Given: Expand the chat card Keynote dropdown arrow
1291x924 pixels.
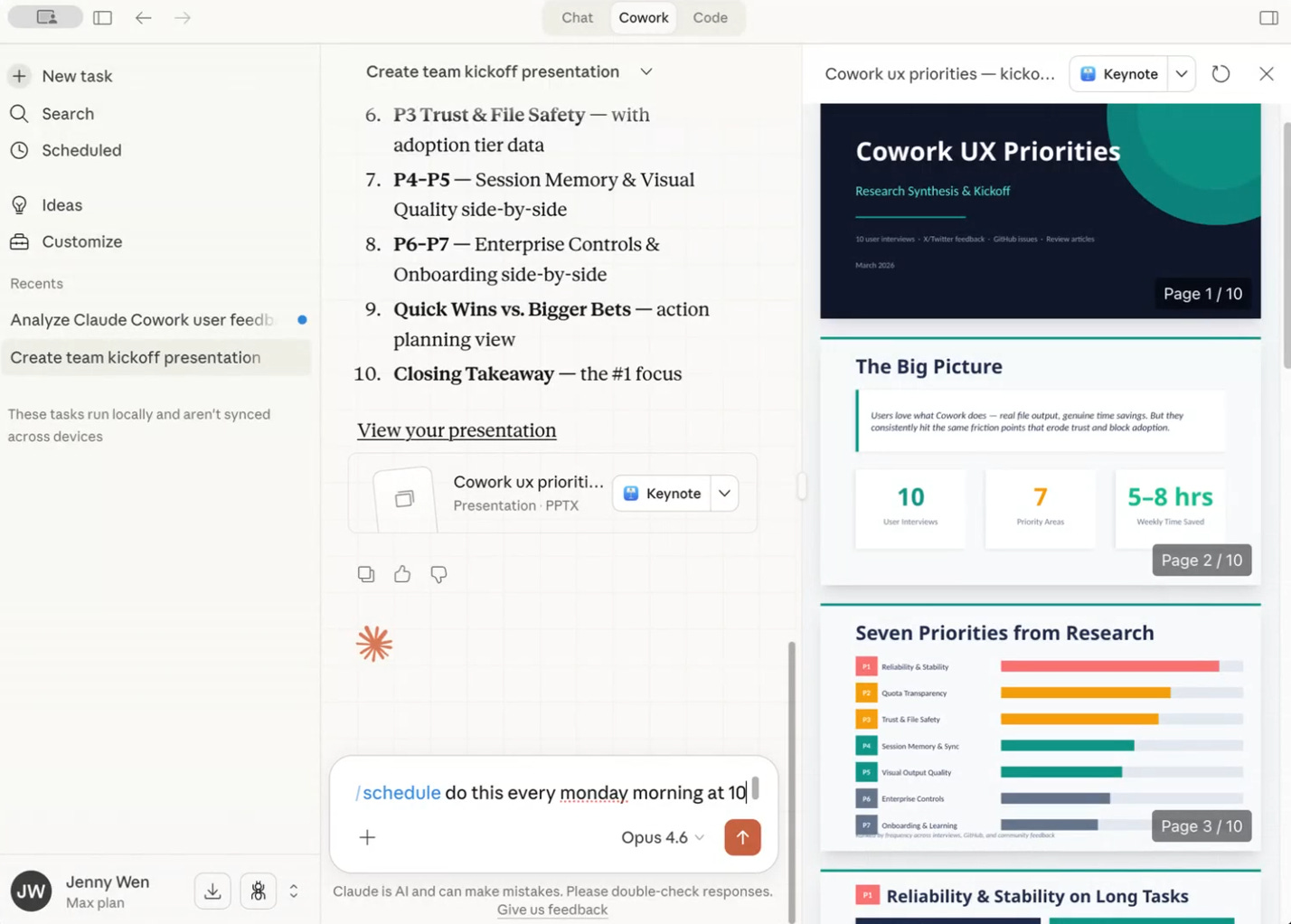Looking at the screenshot, I should tap(724, 494).
